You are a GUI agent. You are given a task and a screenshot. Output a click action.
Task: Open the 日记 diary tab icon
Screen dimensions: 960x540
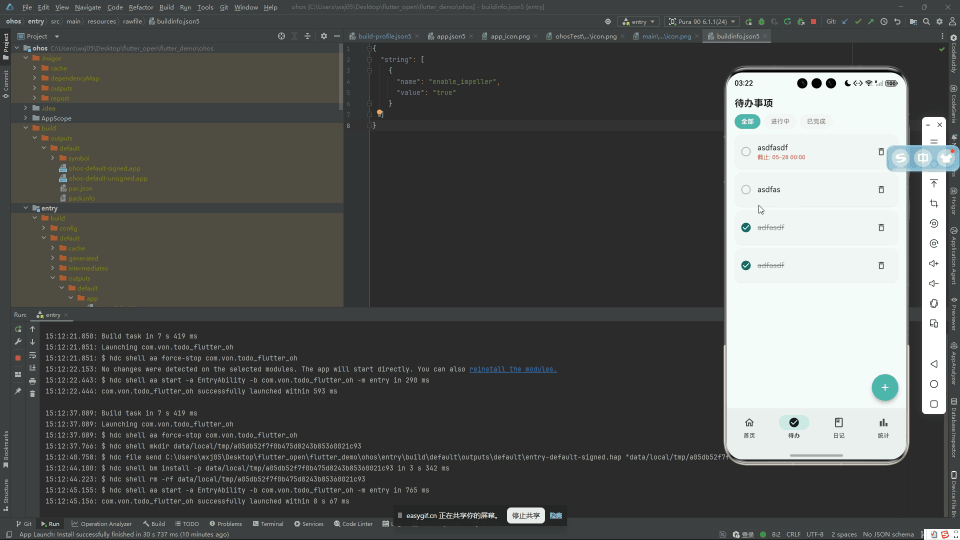coord(838,422)
